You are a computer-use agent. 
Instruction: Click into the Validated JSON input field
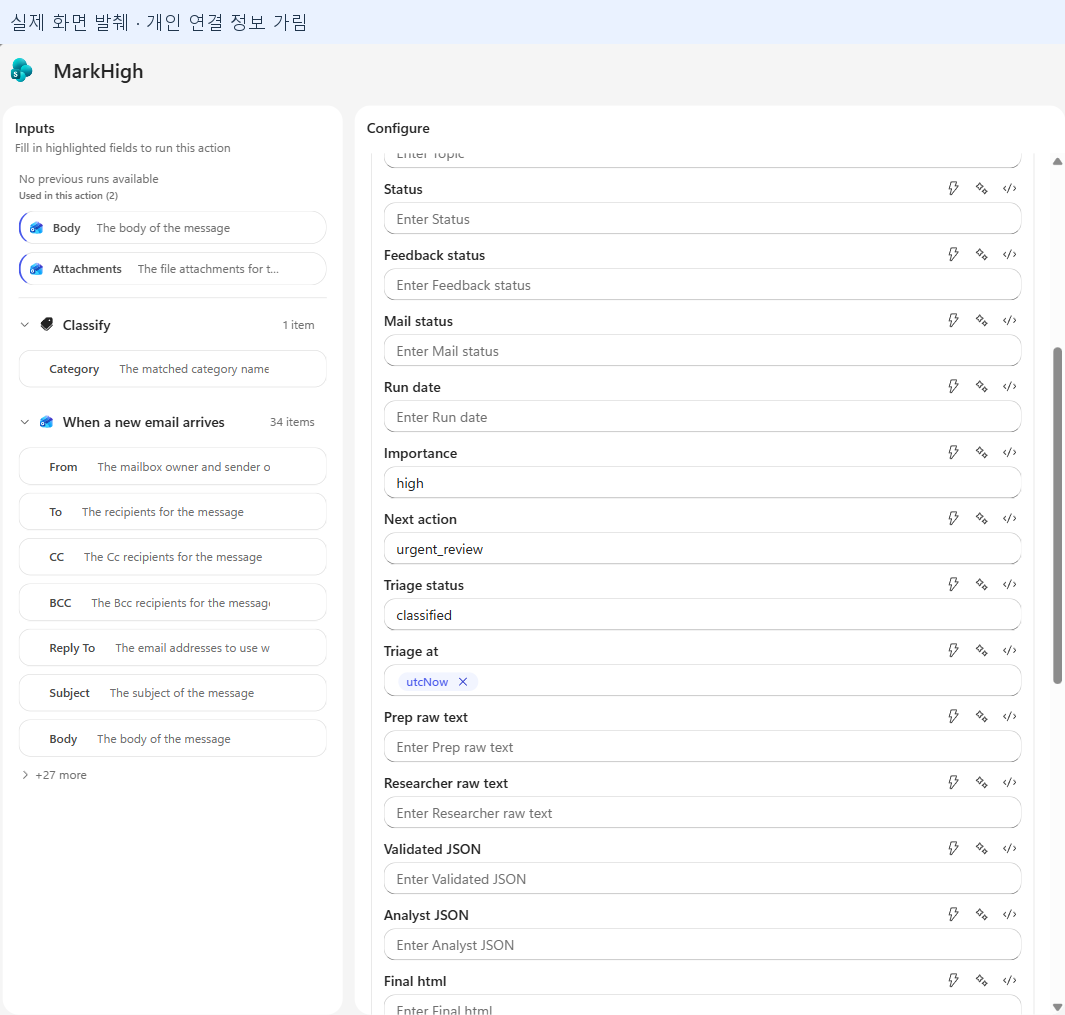(702, 879)
